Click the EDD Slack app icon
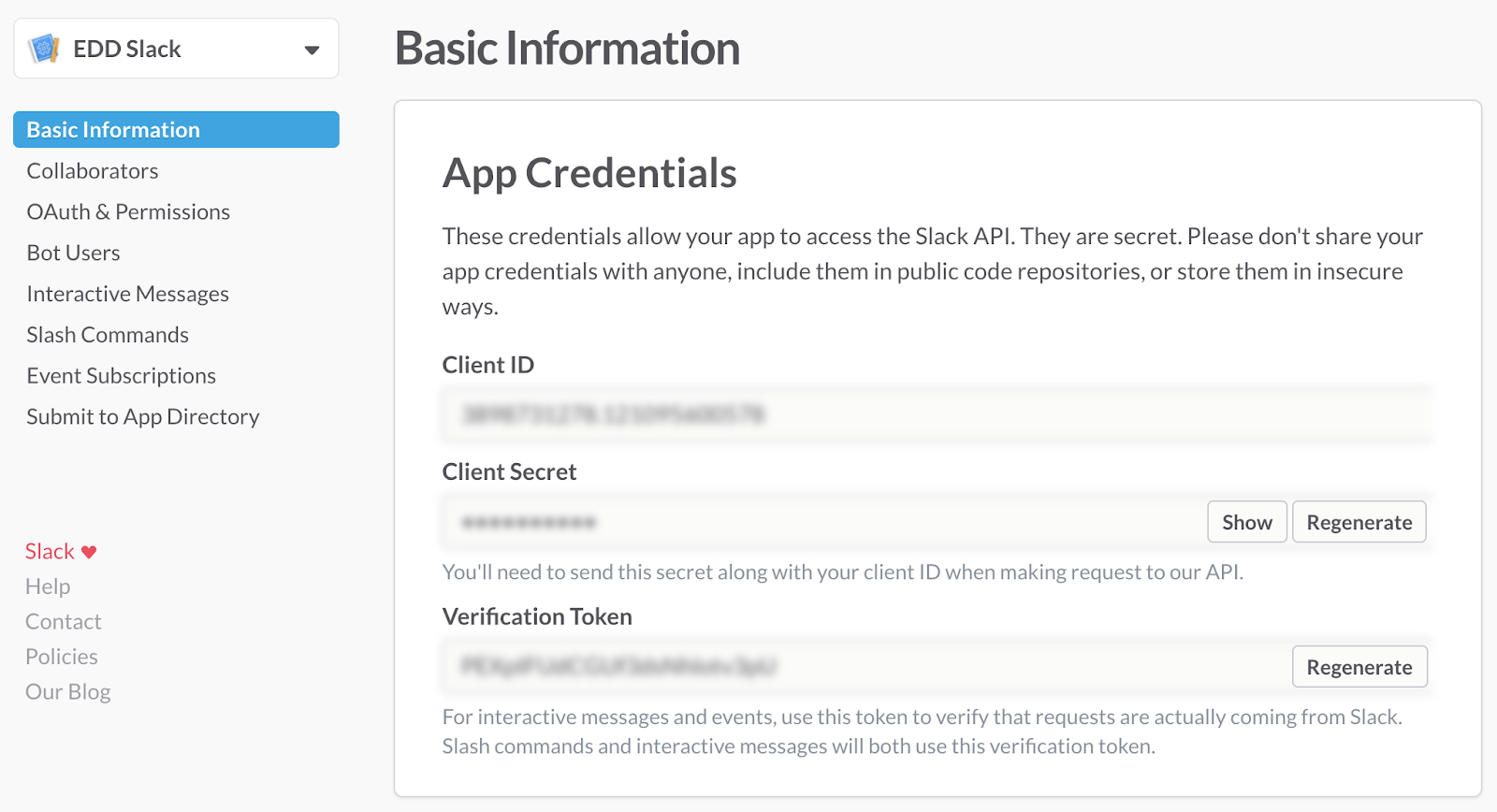This screenshot has width=1497, height=812. point(44,49)
